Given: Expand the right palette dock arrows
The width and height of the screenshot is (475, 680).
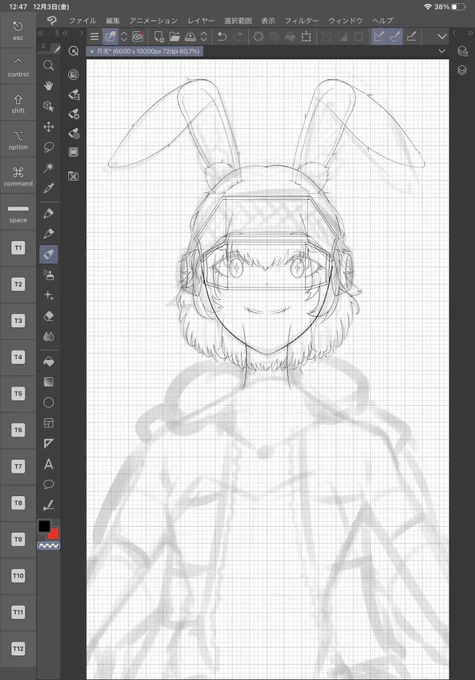Looking at the screenshot, I should click(x=470, y=33).
